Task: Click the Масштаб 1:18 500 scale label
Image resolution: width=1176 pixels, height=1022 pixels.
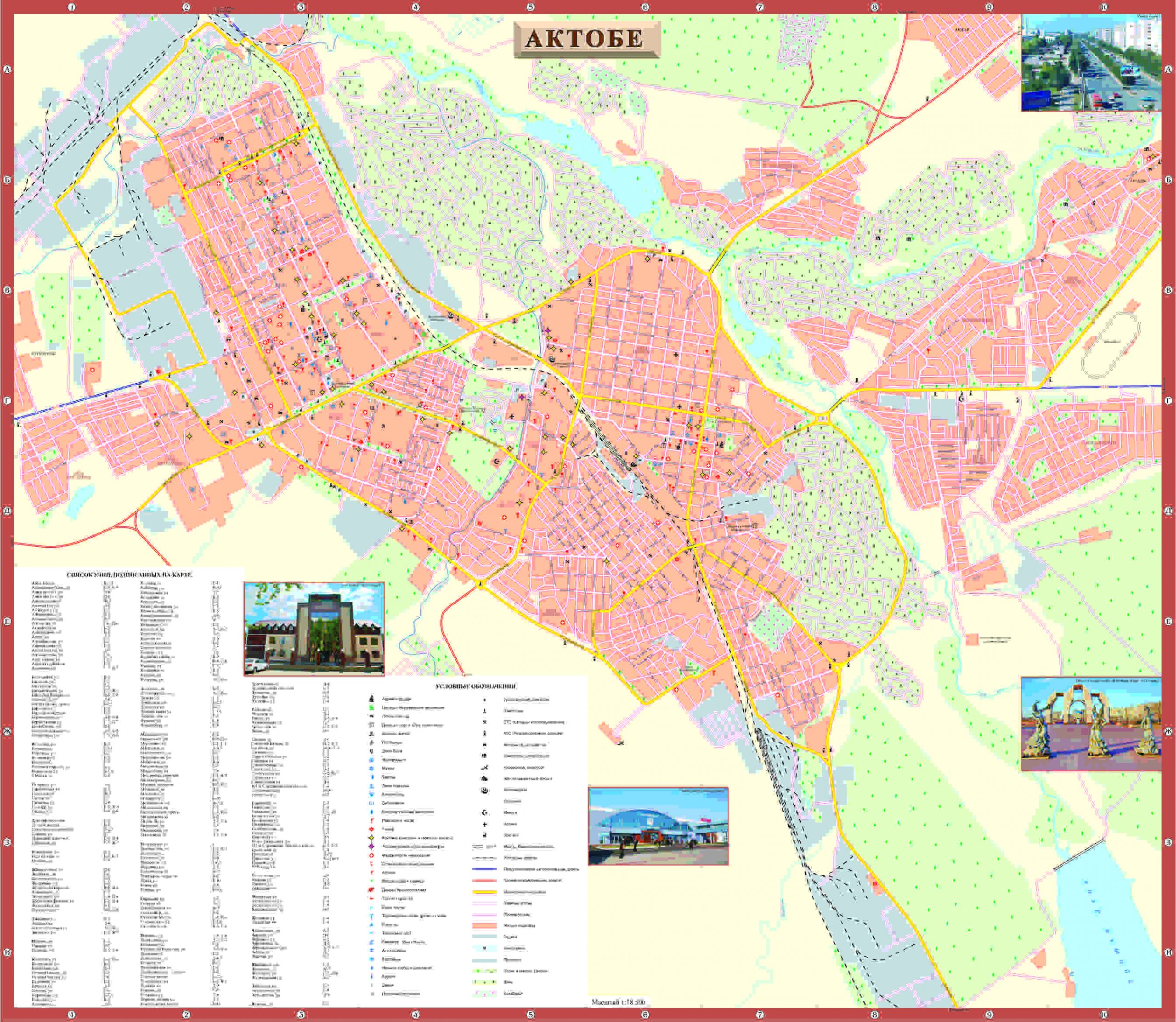Action: [618, 1001]
